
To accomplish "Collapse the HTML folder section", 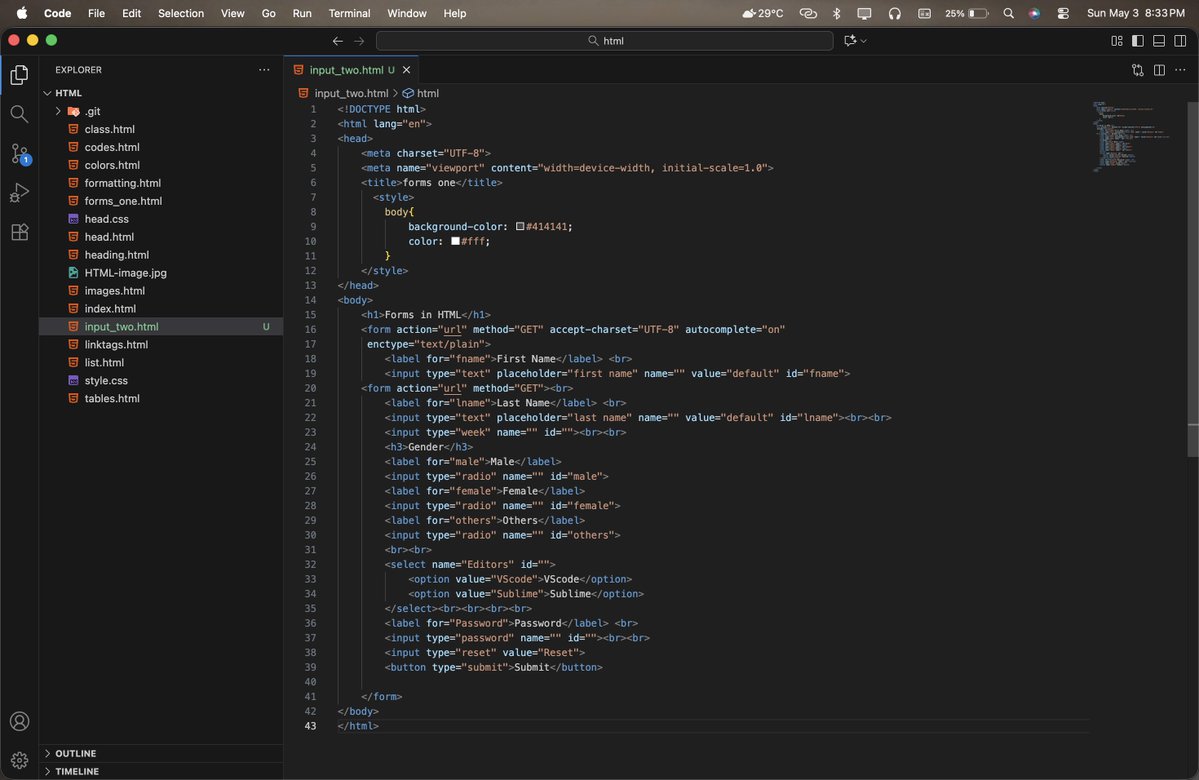I will point(68,93).
